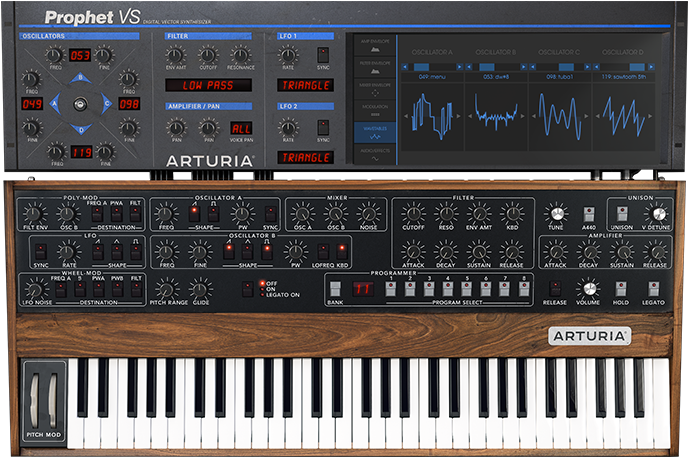The image size is (688, 457).
Task: Select program 8 button
Action: click(x=524, y=289)
